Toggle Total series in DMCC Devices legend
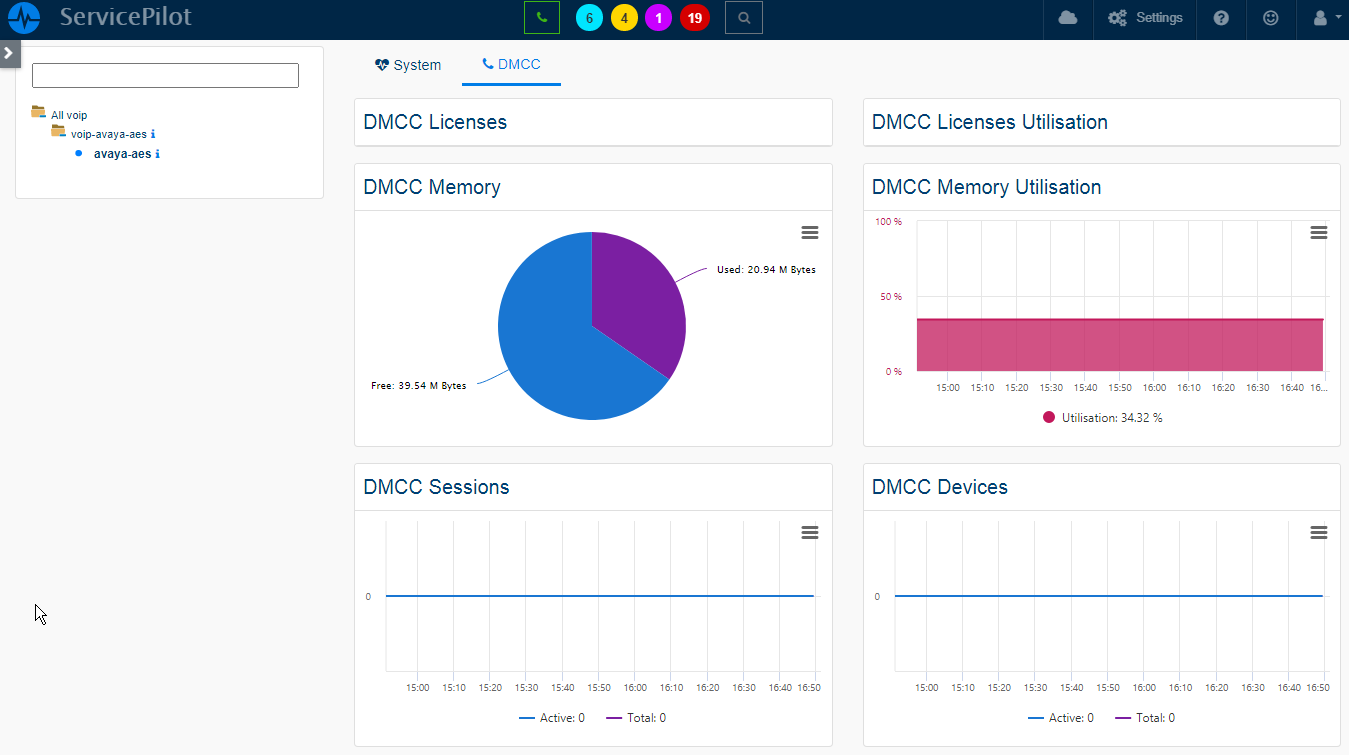Viewport: 1349px width, 755px height. [1145, 718]
